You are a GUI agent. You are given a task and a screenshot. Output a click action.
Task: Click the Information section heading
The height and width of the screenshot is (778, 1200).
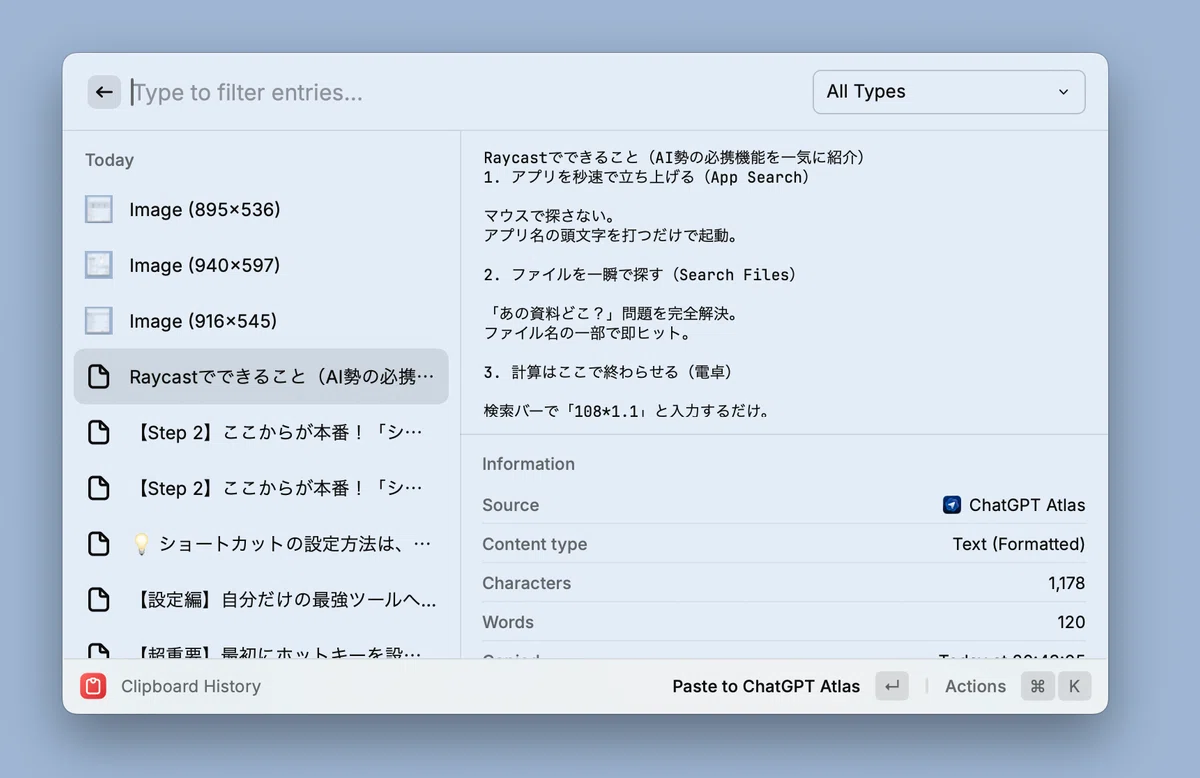click(528, 464)
